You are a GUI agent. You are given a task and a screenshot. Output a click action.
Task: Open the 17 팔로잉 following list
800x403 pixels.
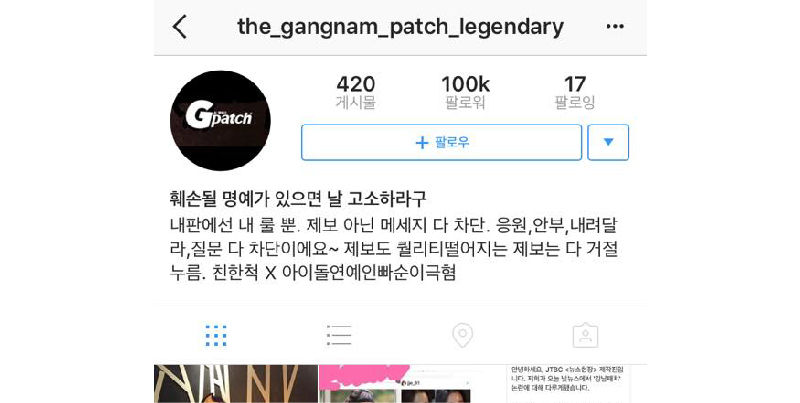coord(575,92)
